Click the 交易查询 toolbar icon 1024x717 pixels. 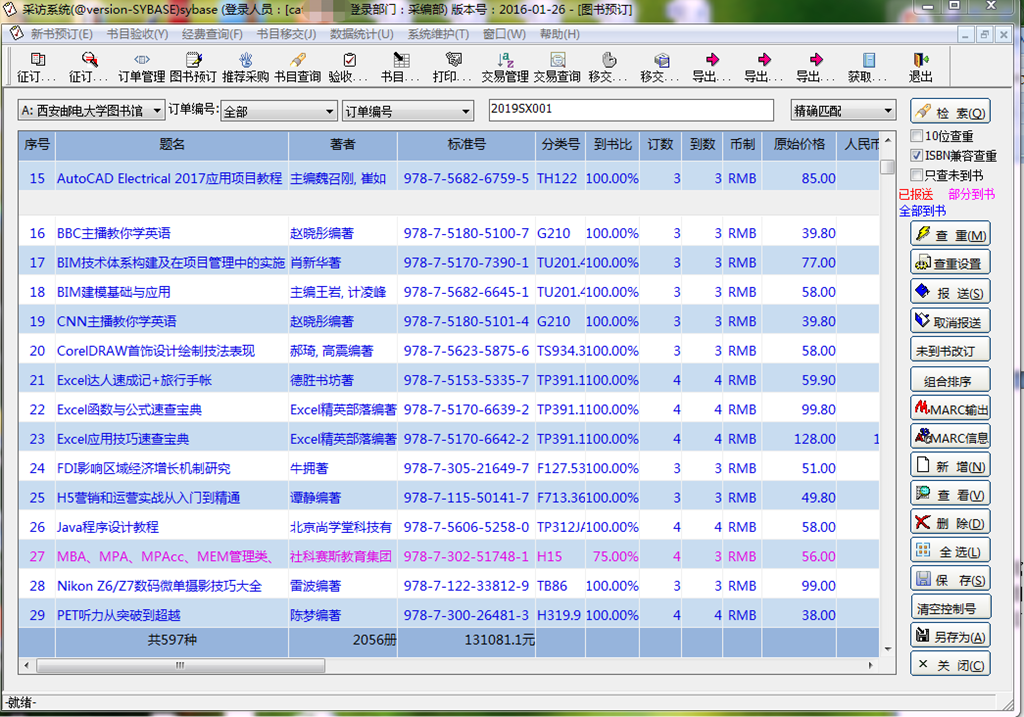pos(557,67)
